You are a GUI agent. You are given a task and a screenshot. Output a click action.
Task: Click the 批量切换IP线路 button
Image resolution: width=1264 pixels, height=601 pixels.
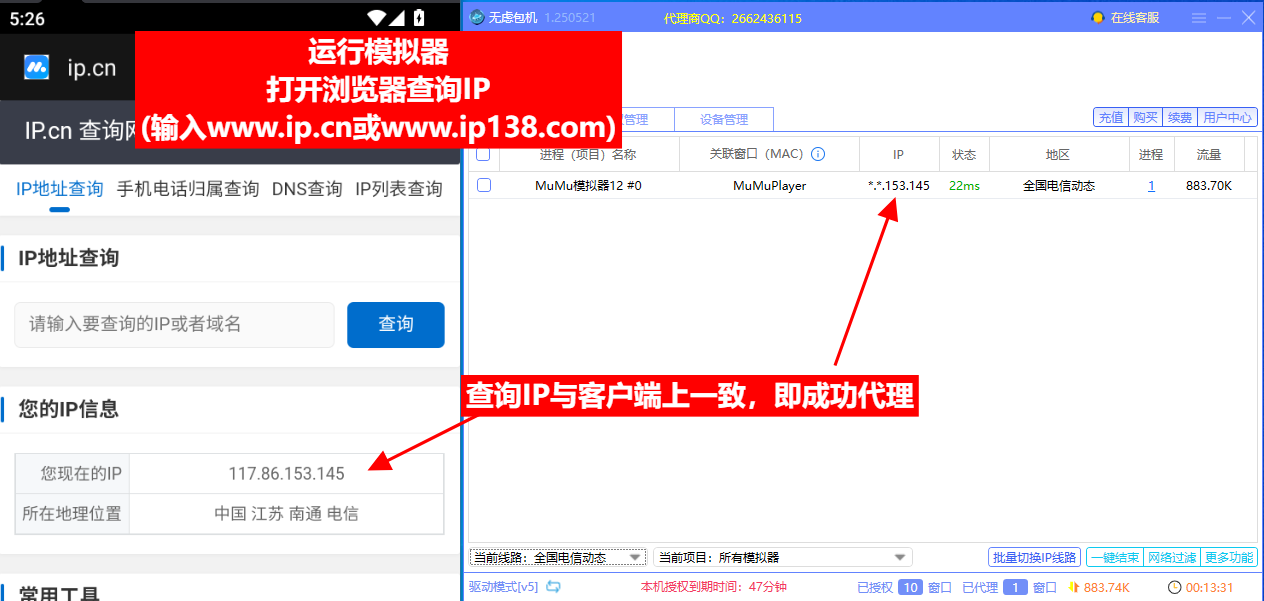tap(1034, 557)
